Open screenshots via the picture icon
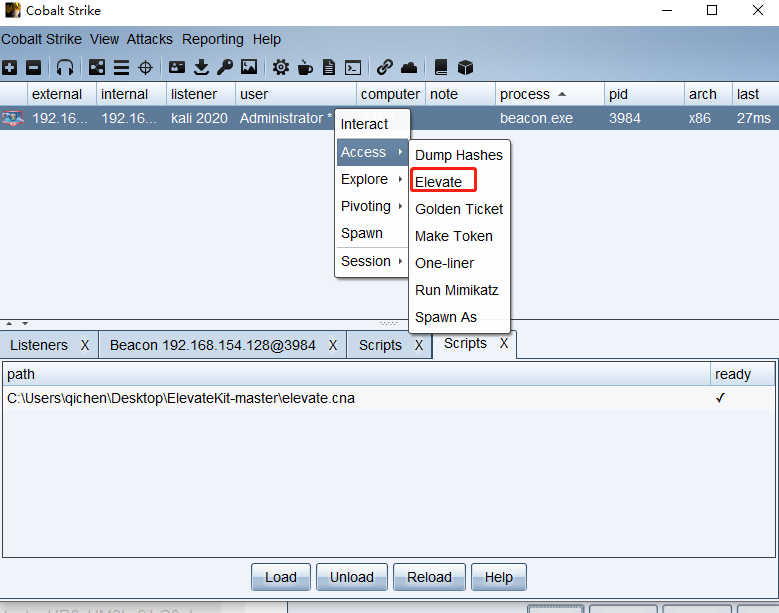This screenshot has width=779, height=613. pyautogui.click(x=249, y=67)
